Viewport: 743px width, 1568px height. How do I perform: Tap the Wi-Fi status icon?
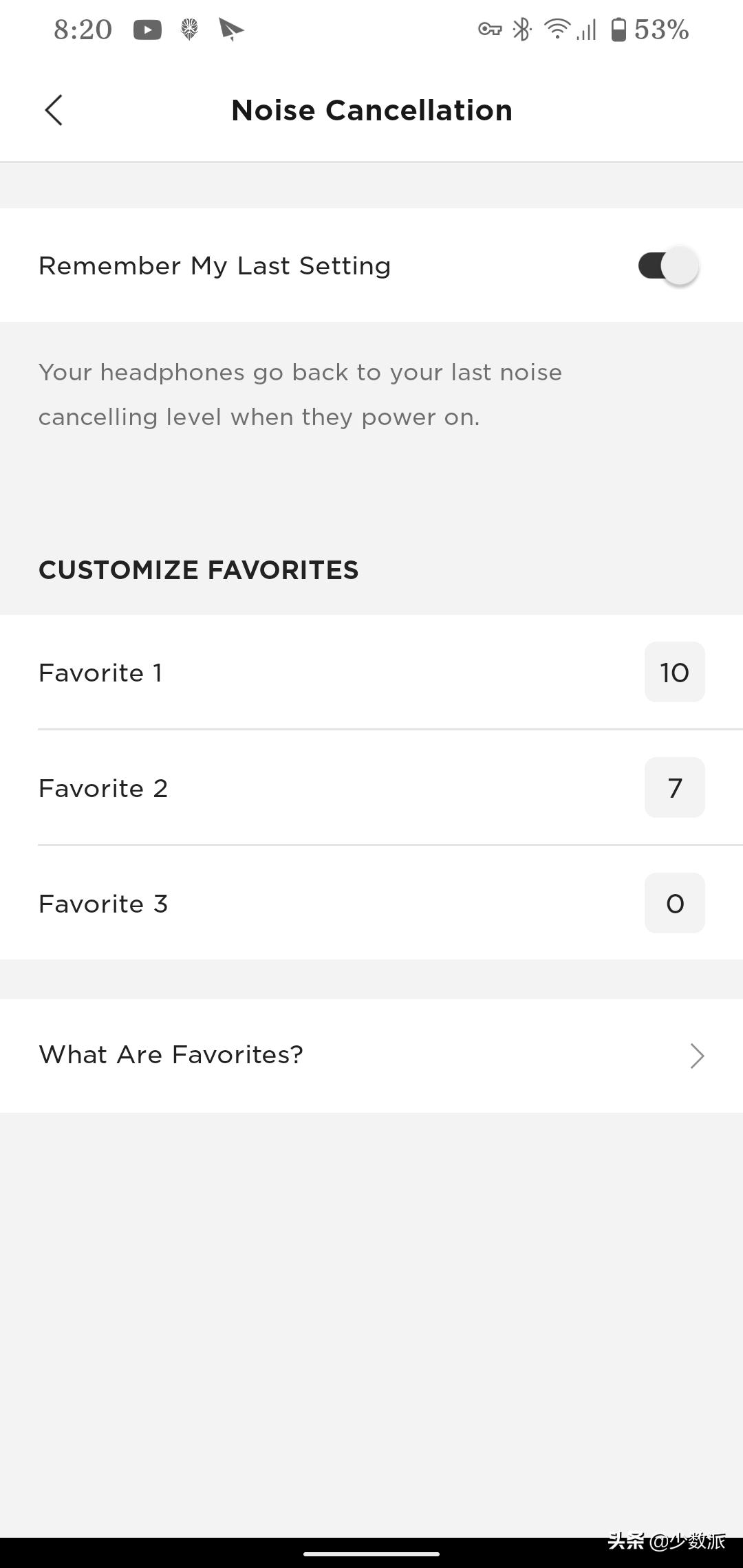click(557, 30)
